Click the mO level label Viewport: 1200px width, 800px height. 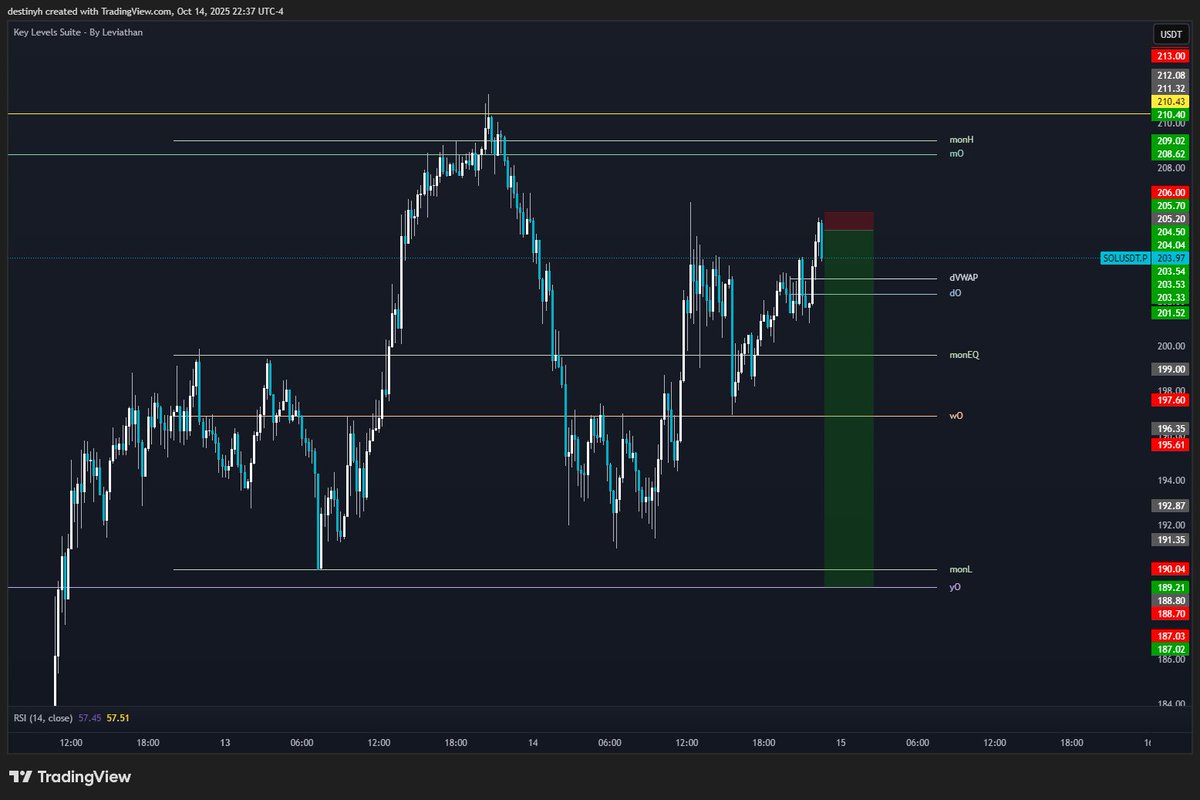pyautogui.click(x=957, y=154)
